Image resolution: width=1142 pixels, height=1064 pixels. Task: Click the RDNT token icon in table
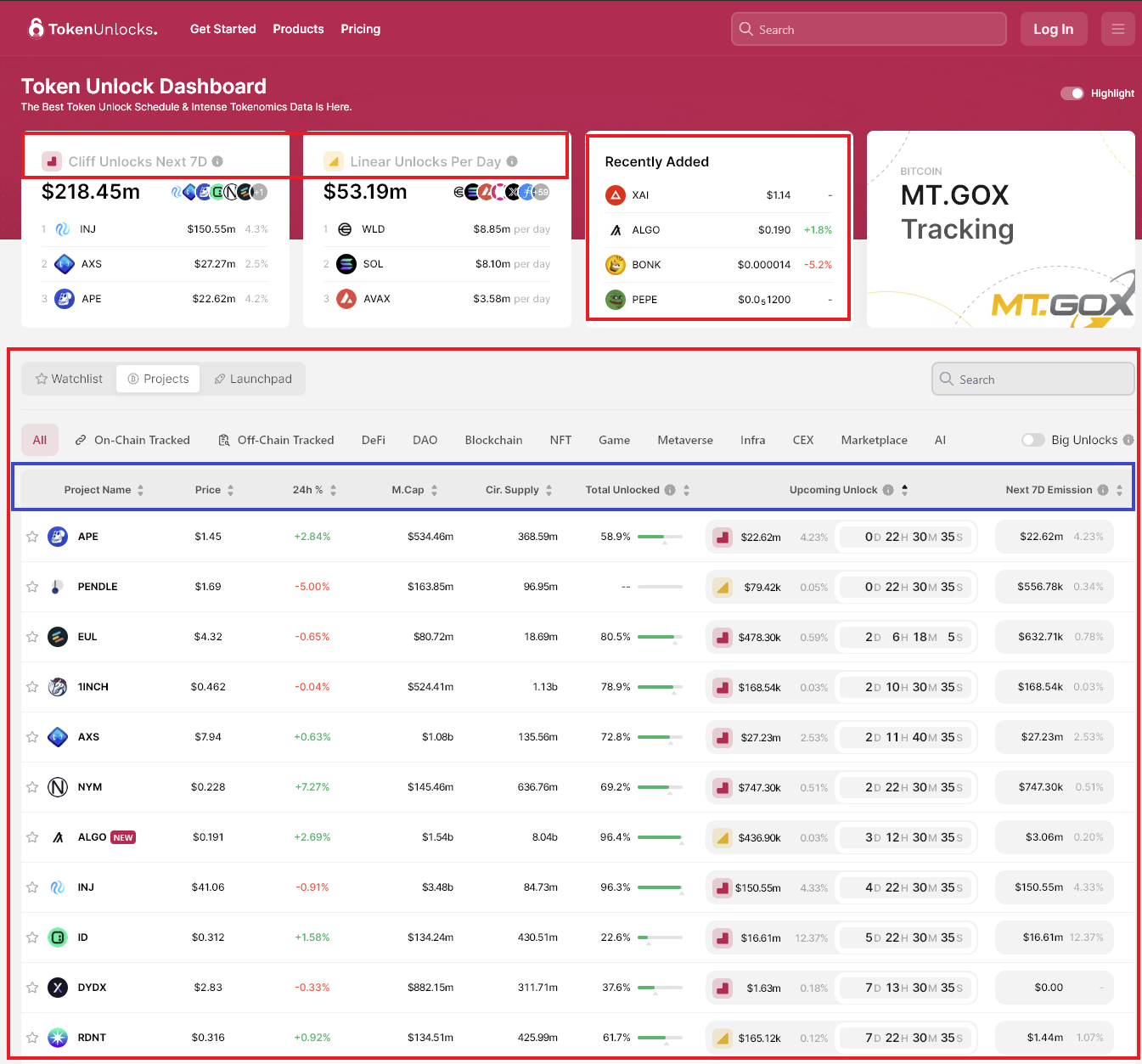tap(58, 1038)
